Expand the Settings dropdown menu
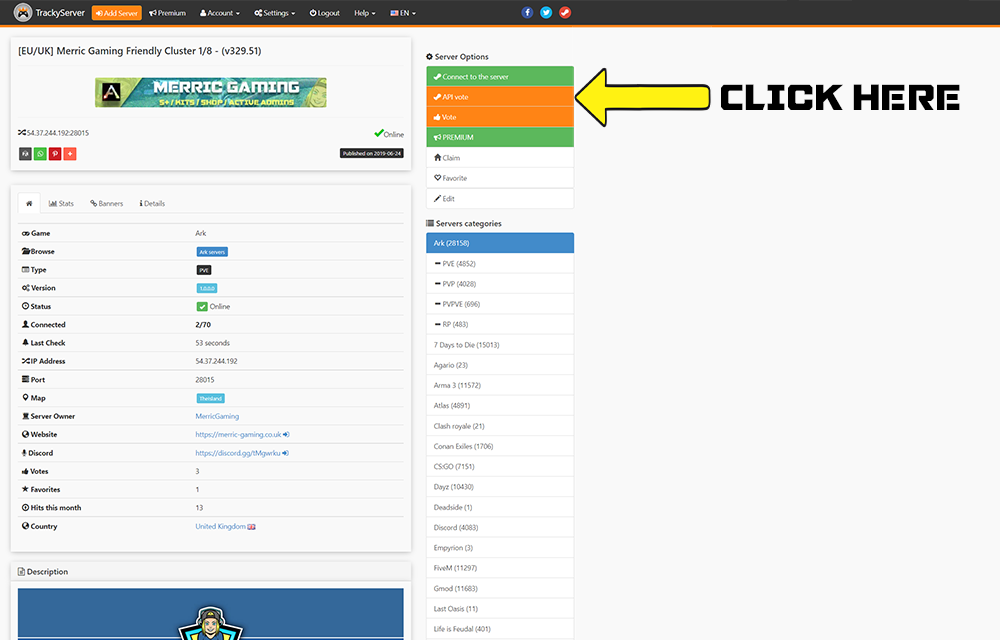The image size is (1000, 640). coord(274,13)
